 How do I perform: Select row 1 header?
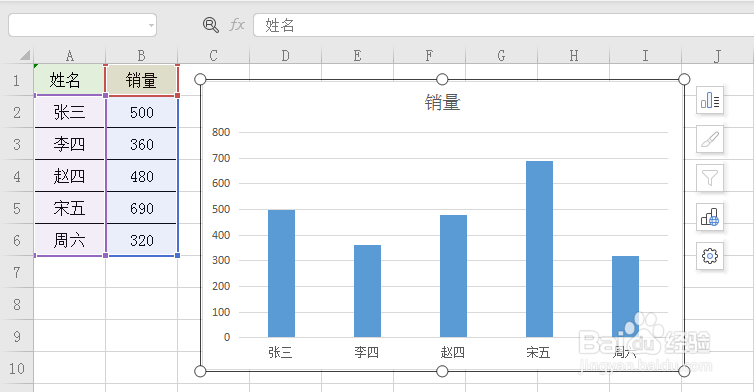(x=17, y=80)
